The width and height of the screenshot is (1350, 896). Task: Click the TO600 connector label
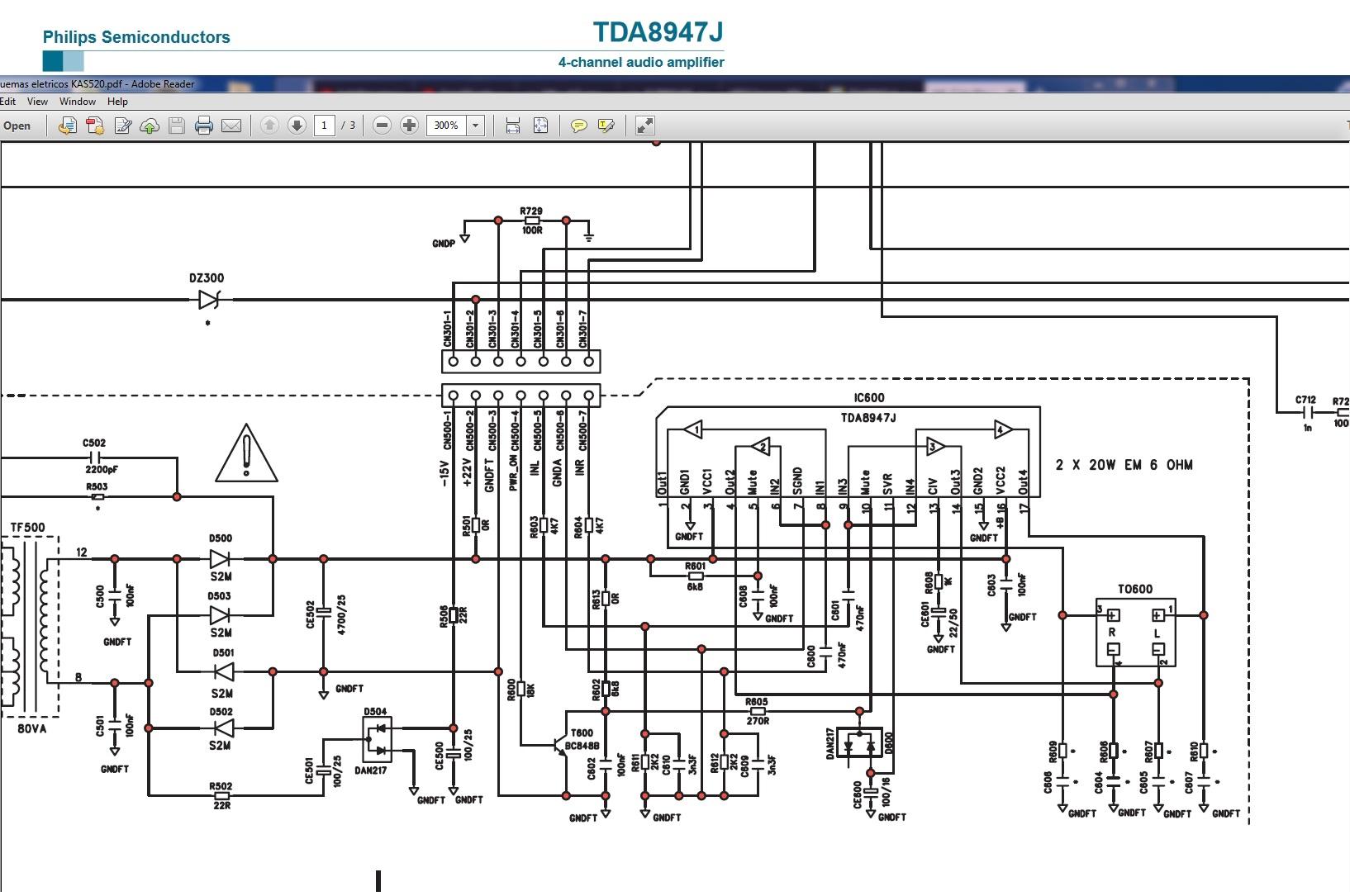(1135, 590)
